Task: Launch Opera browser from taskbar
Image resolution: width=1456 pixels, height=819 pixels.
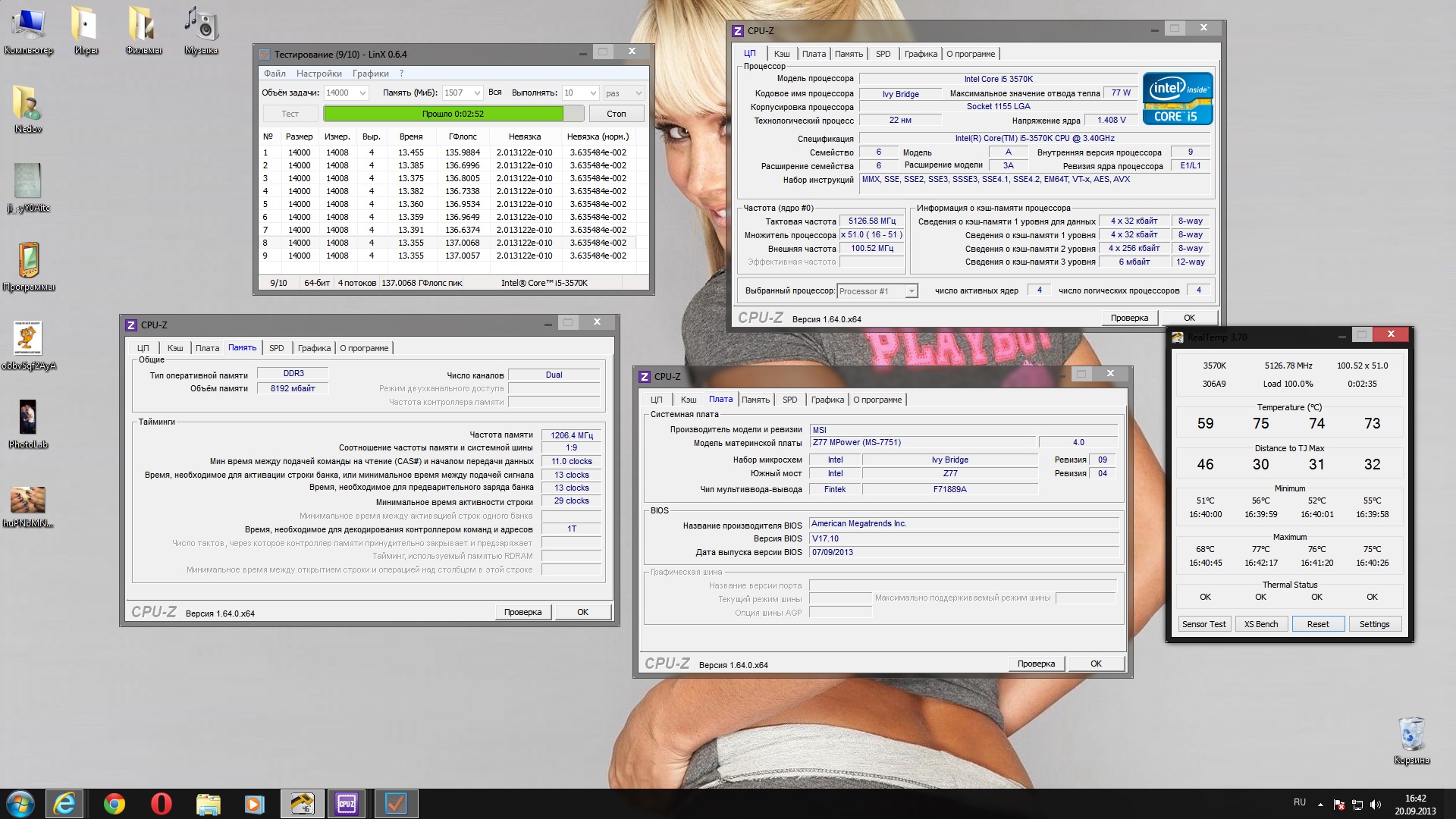Action: (x=161, y=804)
